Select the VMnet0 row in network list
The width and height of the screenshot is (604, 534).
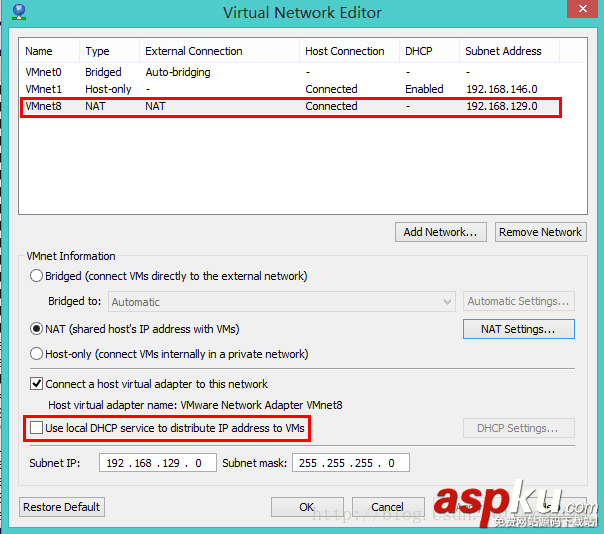291,72
